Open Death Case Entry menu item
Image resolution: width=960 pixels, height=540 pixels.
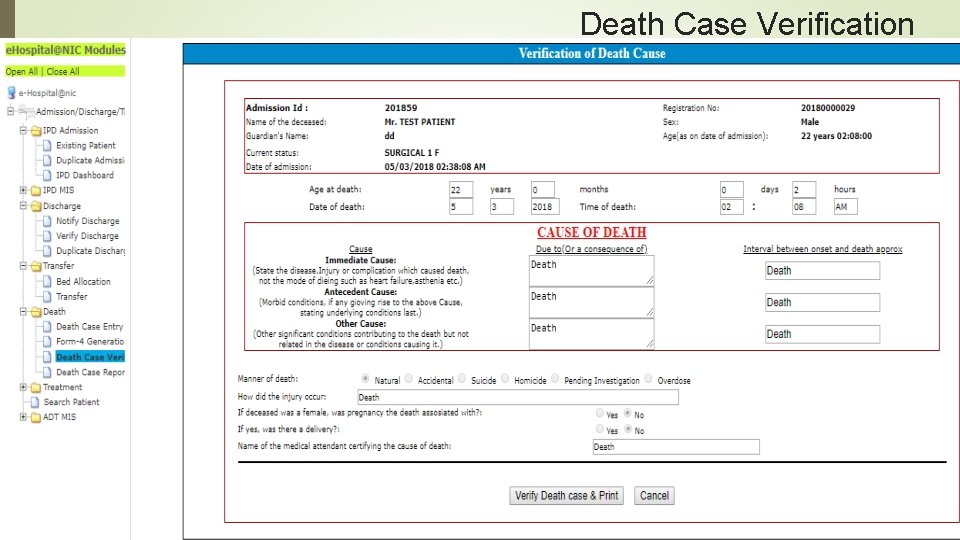coord(89,326)
